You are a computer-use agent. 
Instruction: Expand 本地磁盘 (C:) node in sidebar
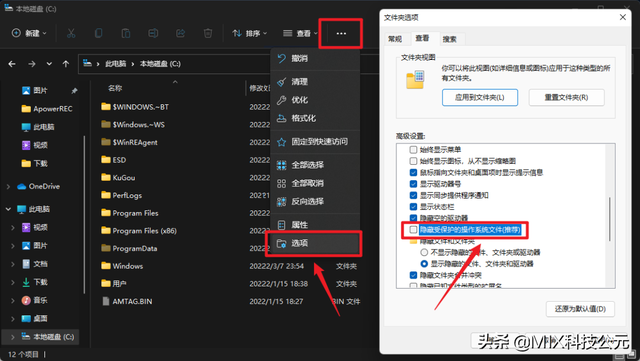13,337
